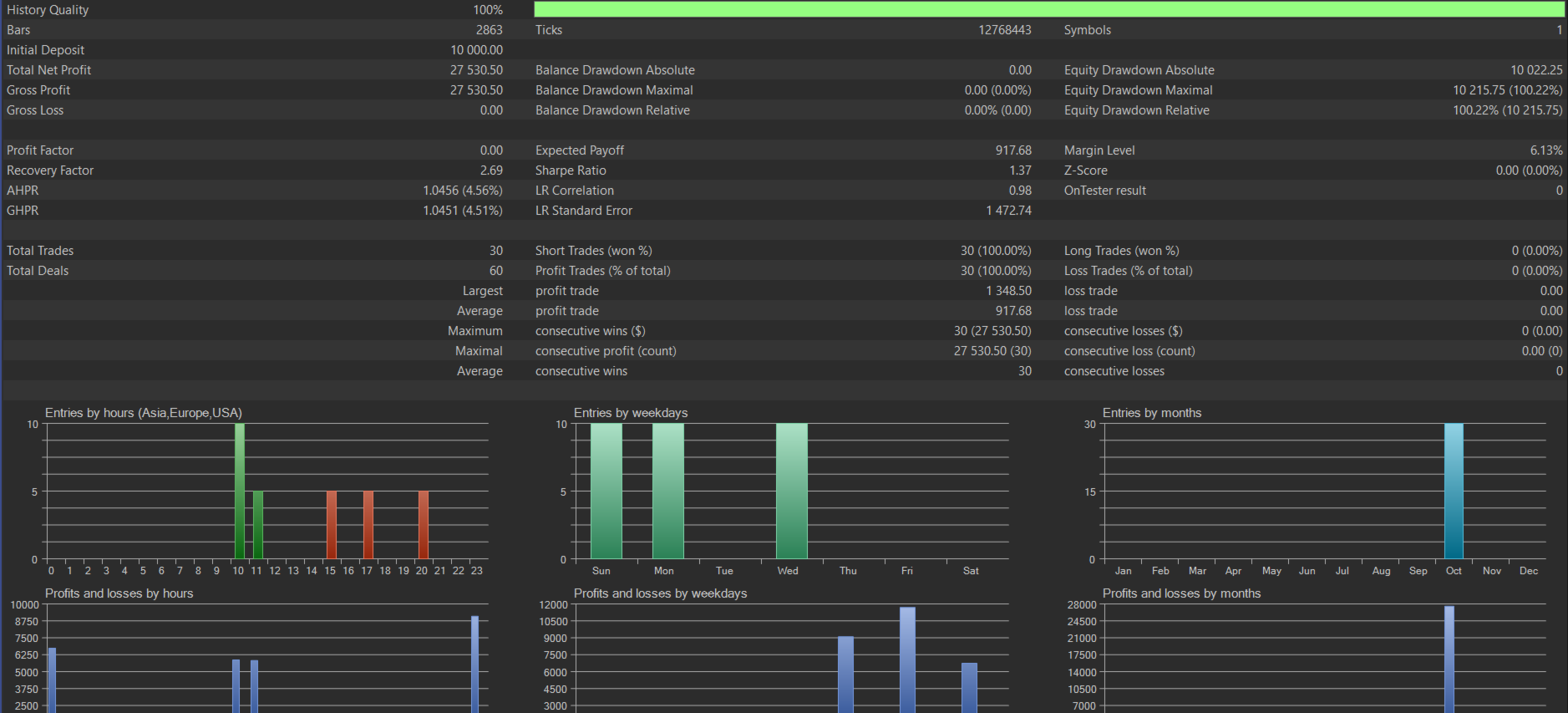The height and width of the screenshot is (713, 1568).
Task: Click the Entries by months chart title
Action: pos(1151,413)
